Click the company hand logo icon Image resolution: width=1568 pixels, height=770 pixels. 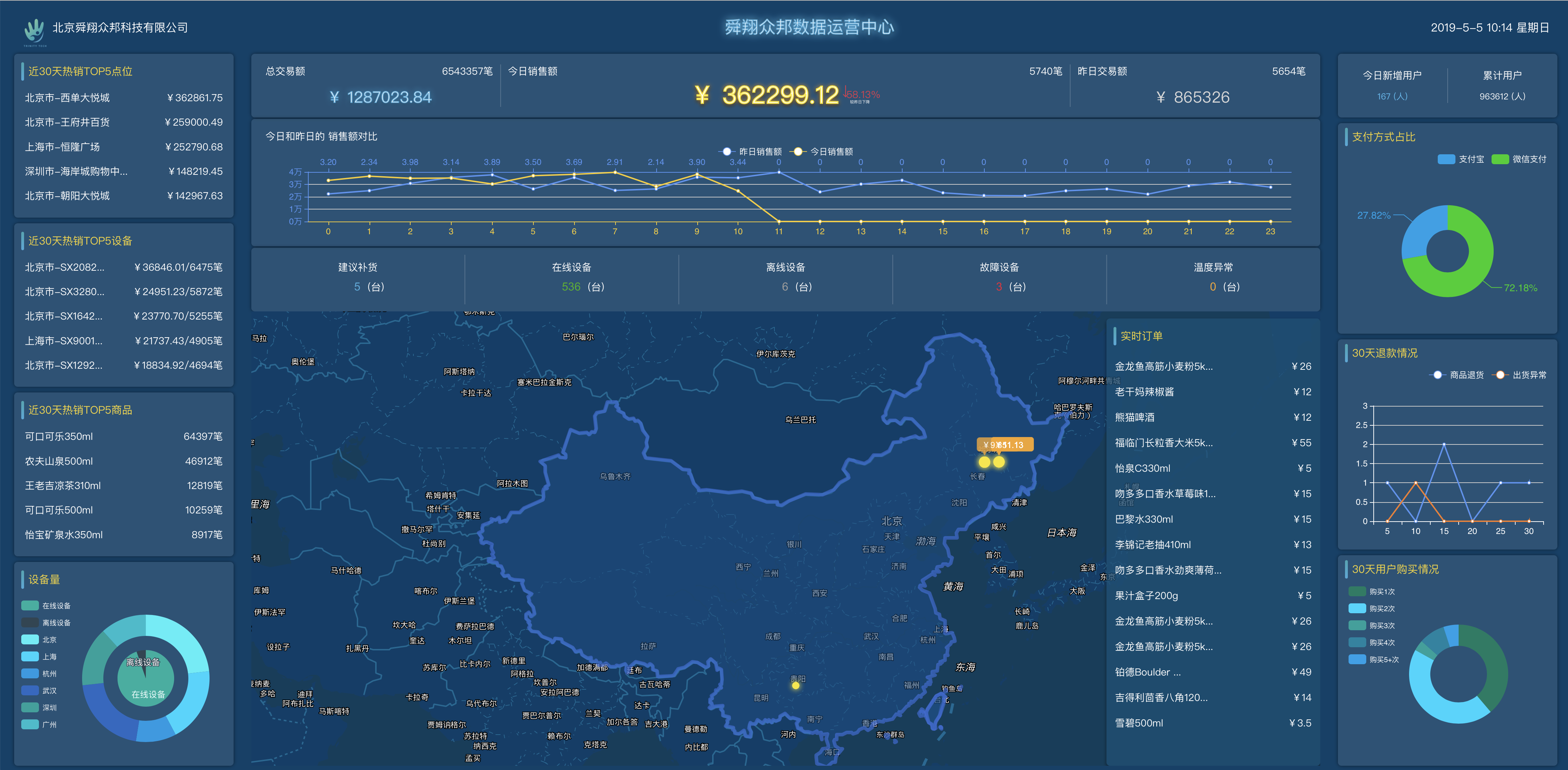(35, 30)
